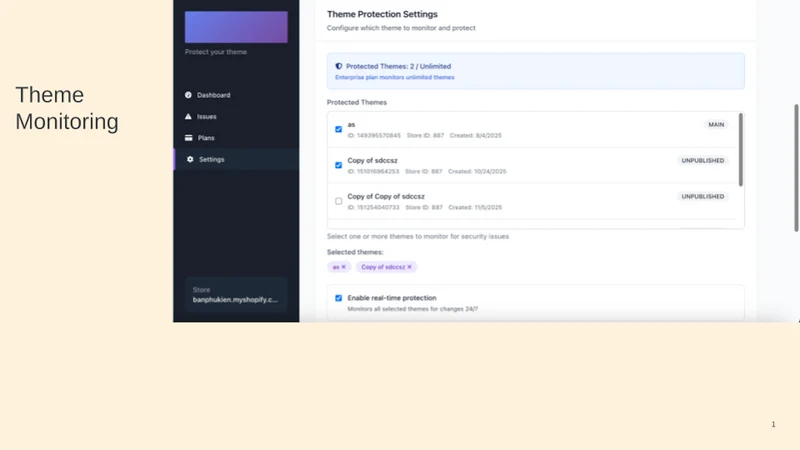Click the 'Theme Protection Settings' heading
This screenshot has width=800, height=450.
click(x=382, y=14)
